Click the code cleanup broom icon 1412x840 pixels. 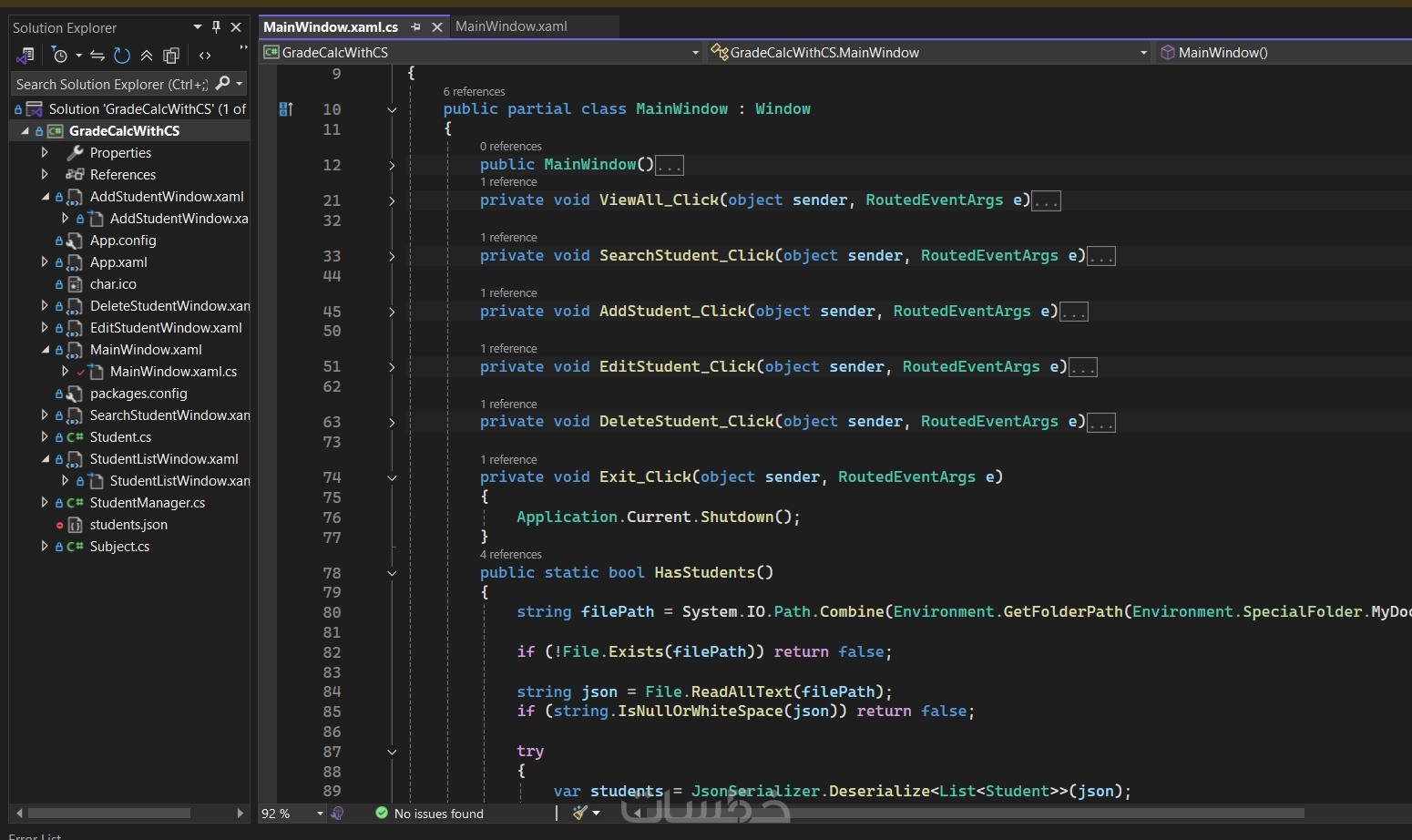point(580,813)
